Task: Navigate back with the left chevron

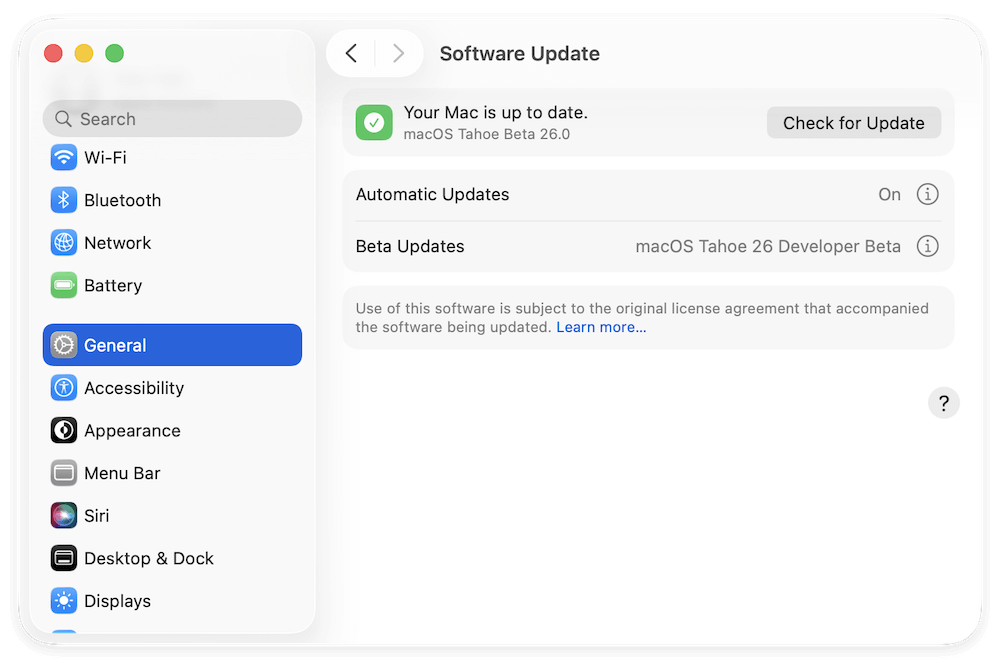Action: coord(352,53)
